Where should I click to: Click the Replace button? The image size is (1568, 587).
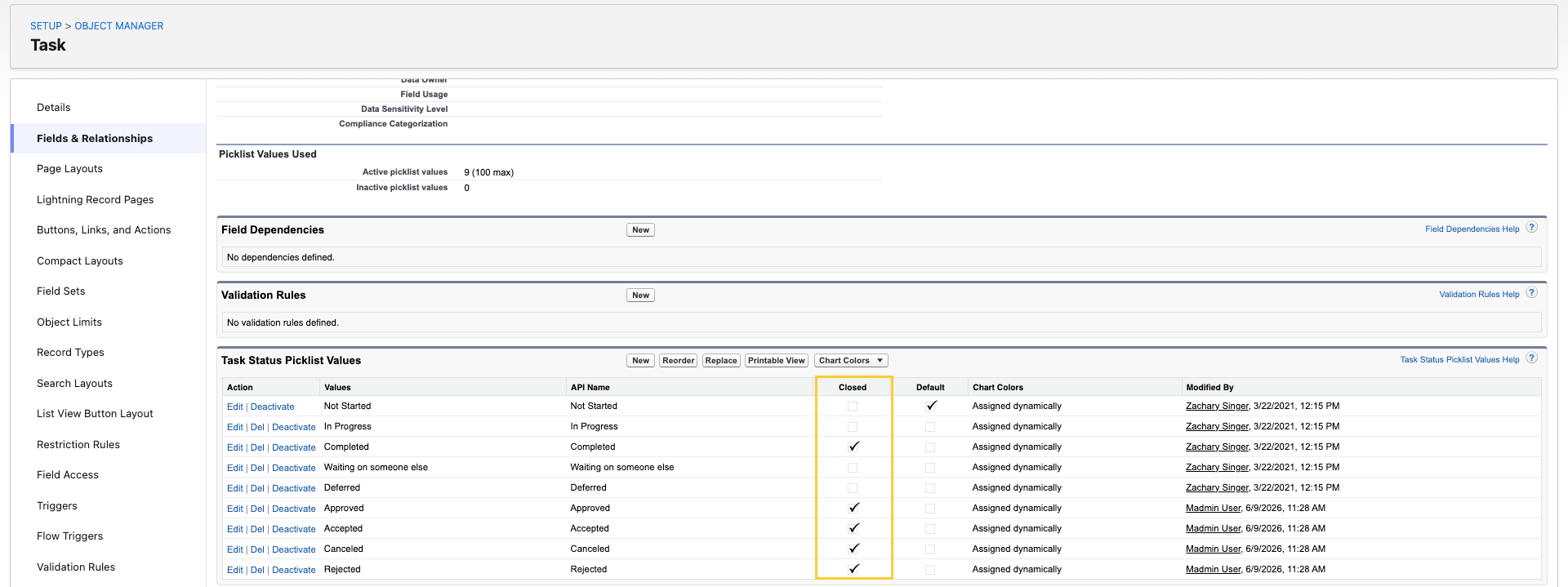(721, 361)
